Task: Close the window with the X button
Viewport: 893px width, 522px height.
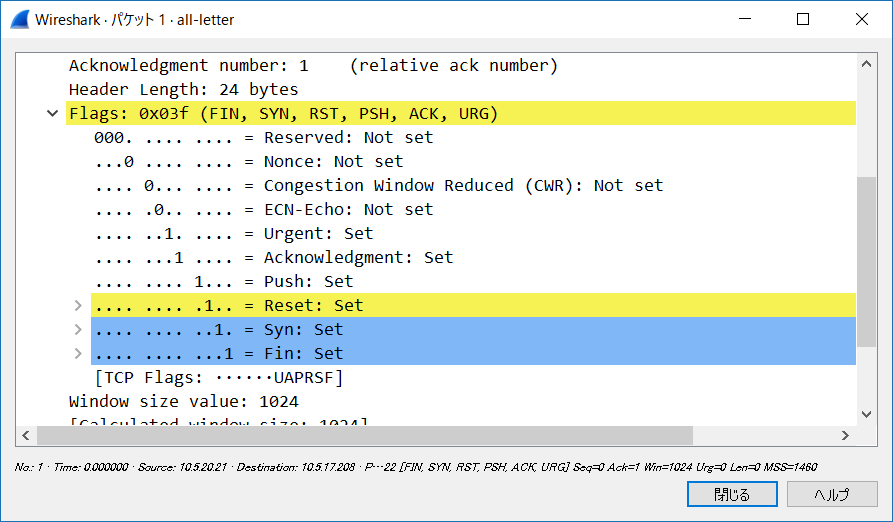Action: 862,19
